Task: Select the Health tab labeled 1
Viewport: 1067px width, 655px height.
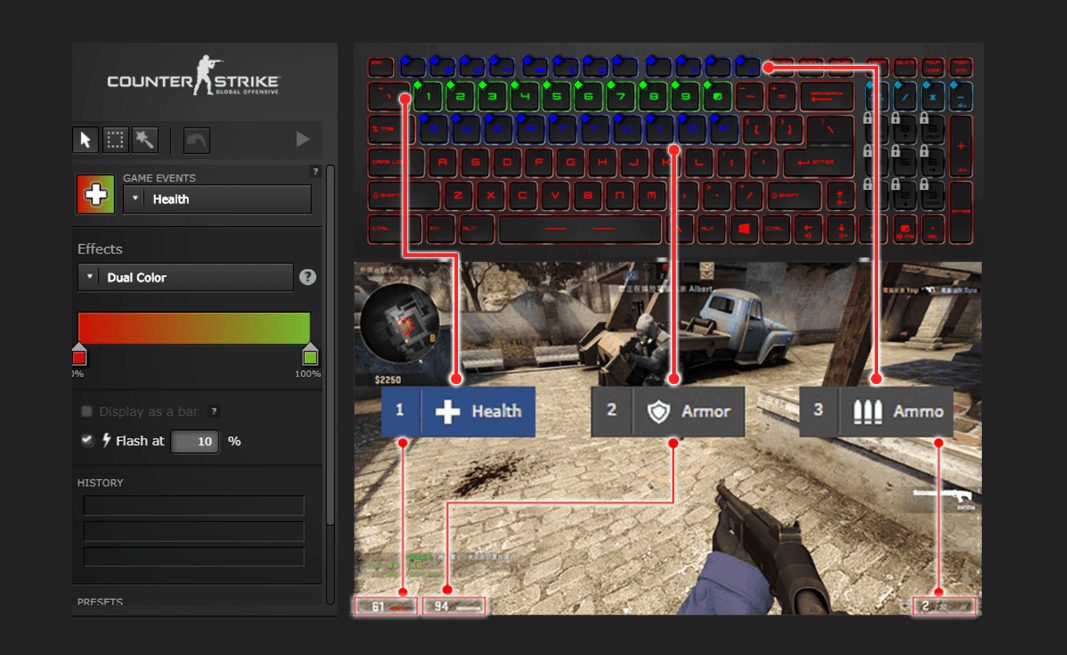Action: pos(458,411)
